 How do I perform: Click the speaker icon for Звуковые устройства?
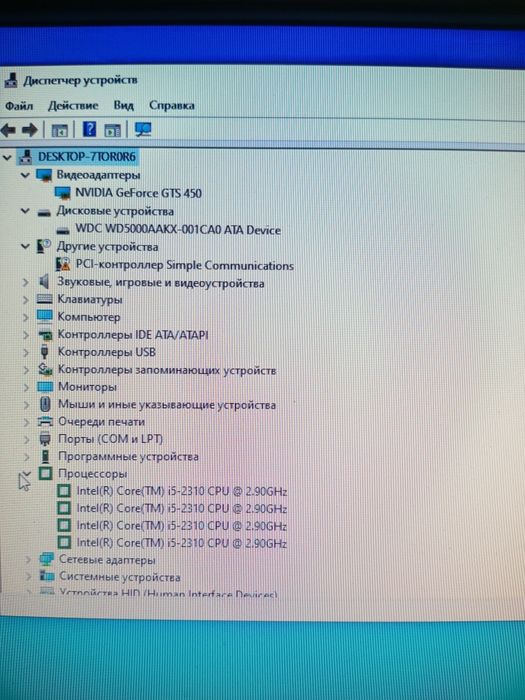[44, 282]
